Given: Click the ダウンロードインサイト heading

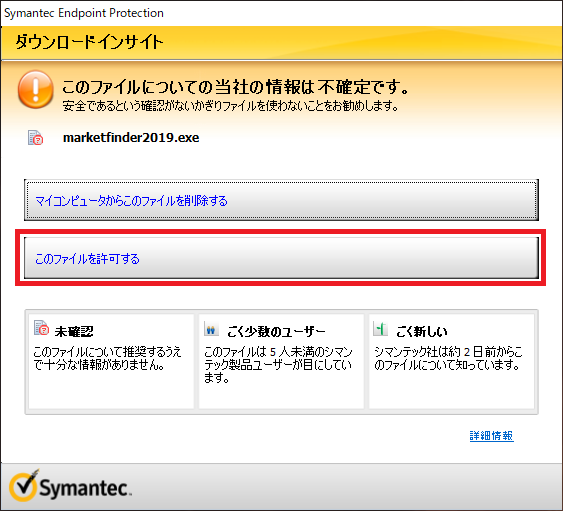Looking at the screenshot, I should point(89,42).
